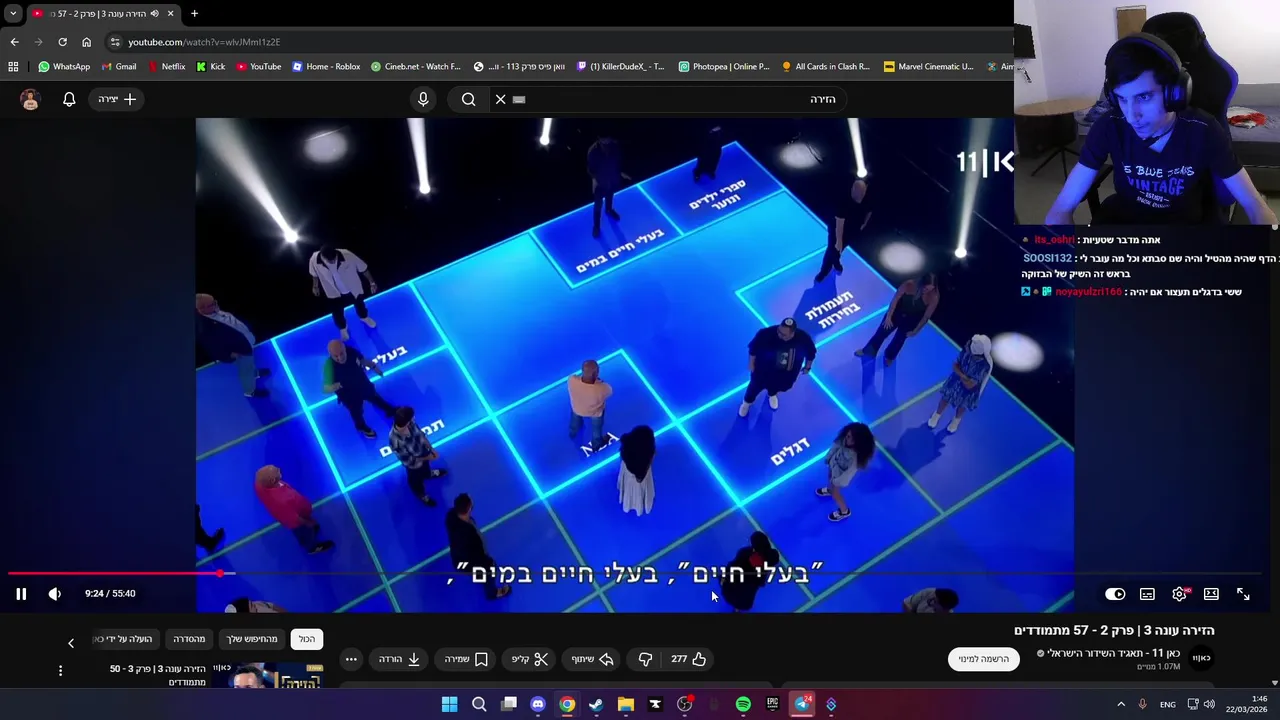Click the קליפ clip scissors button
The width and height of the screenshot is (1280, 720).
(530, 659)
